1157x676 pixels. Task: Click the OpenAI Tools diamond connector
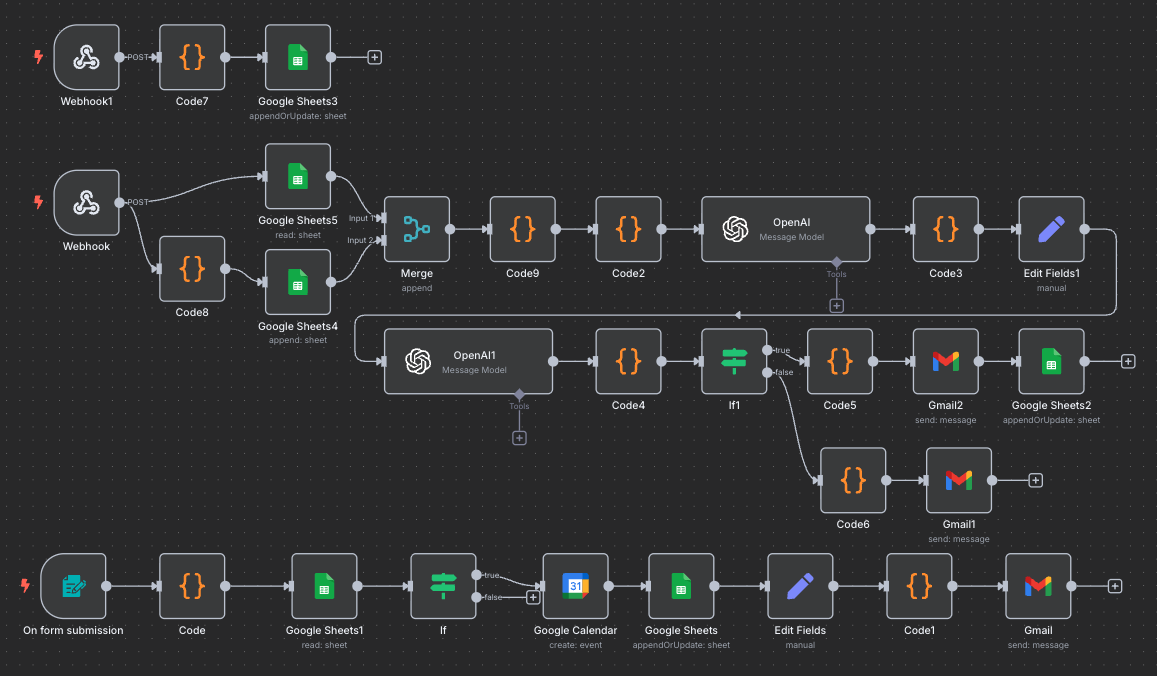click(837, 263)
